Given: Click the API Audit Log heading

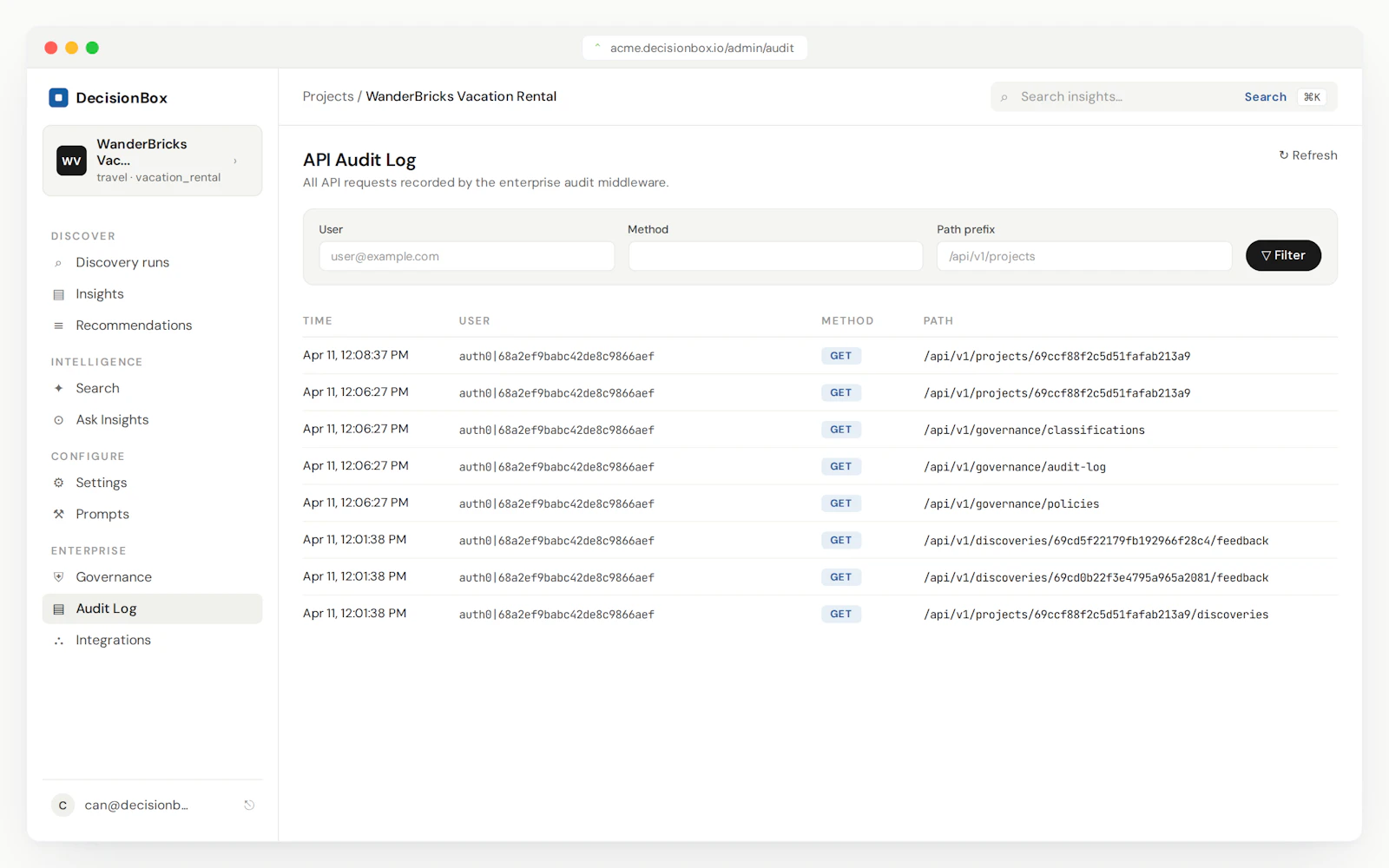Looking at the screenshot, I should point(359,160).
